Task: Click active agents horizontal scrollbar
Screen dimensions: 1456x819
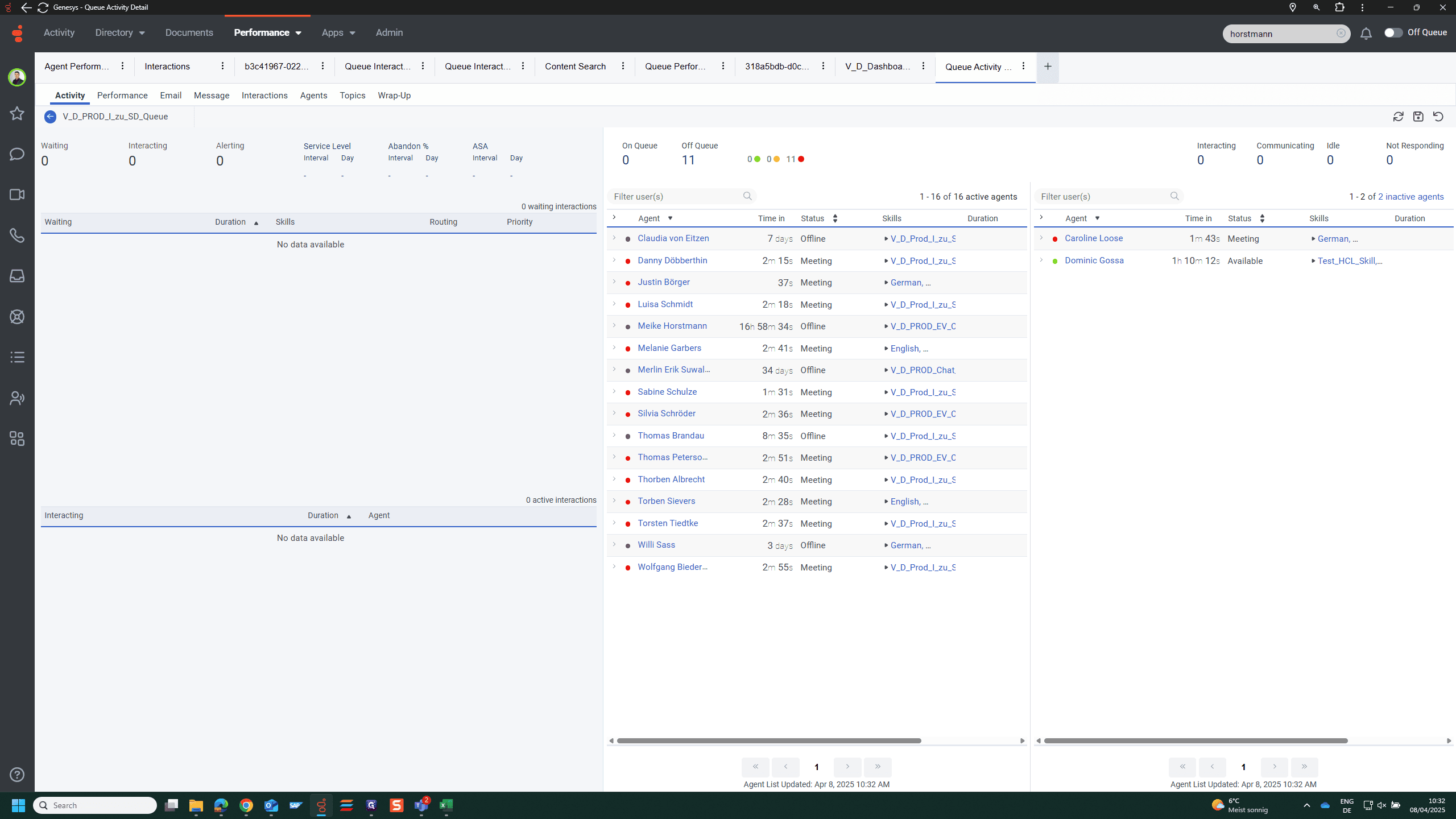Action: pyautogui.click(x=768, y=741)
